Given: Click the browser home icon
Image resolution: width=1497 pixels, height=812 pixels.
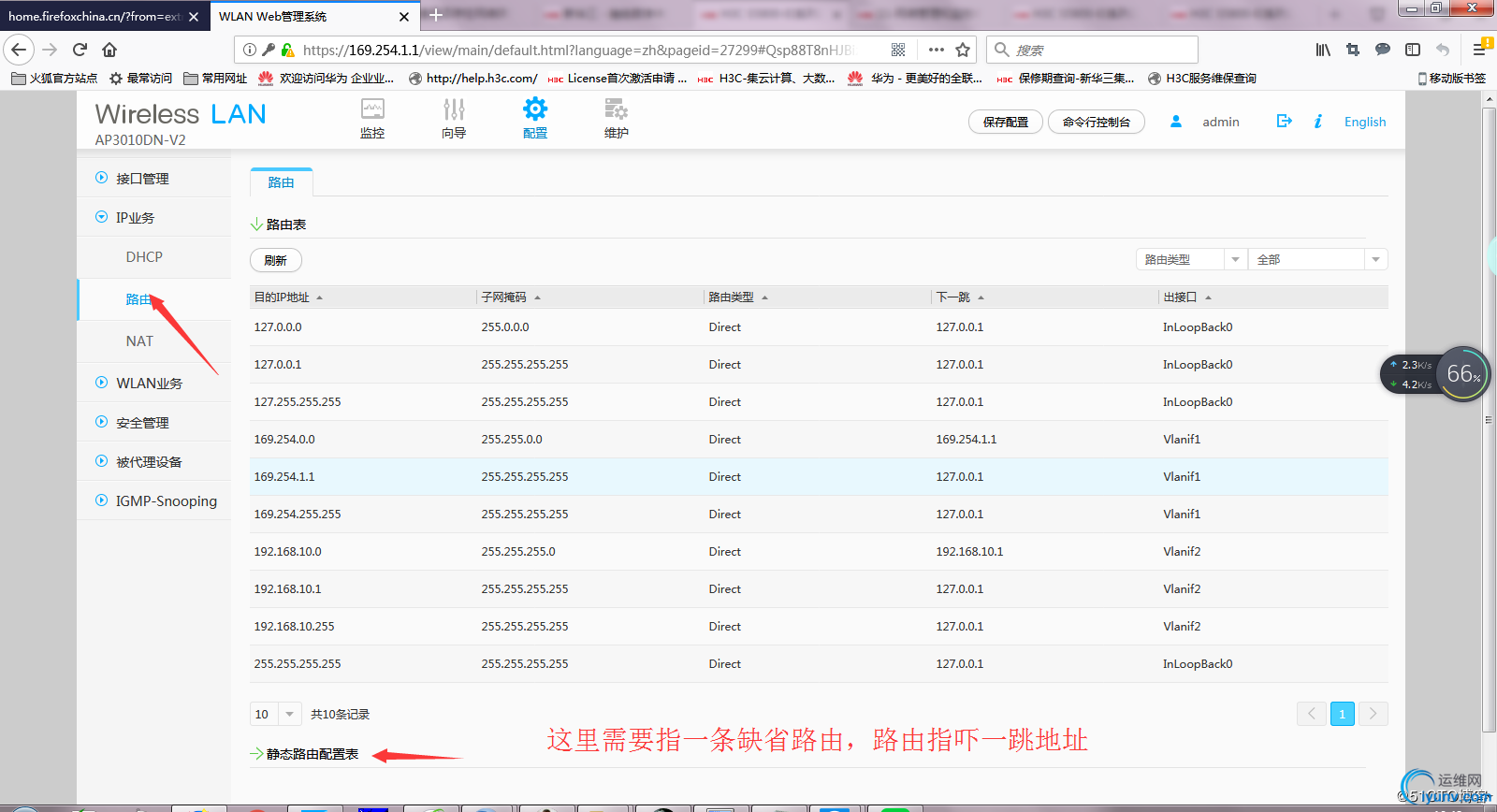Looking at the screenshot, I should tap(109, 50).
